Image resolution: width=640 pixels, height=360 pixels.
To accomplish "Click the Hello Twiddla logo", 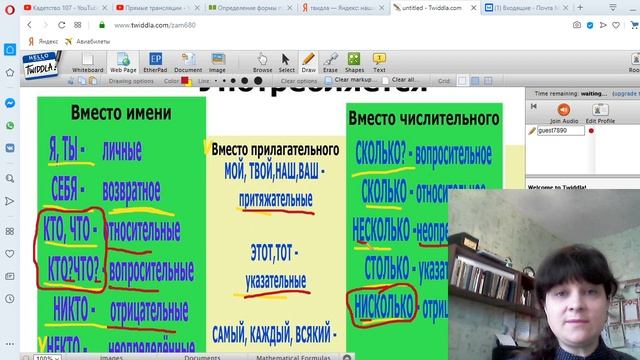I will click(41, 64).
